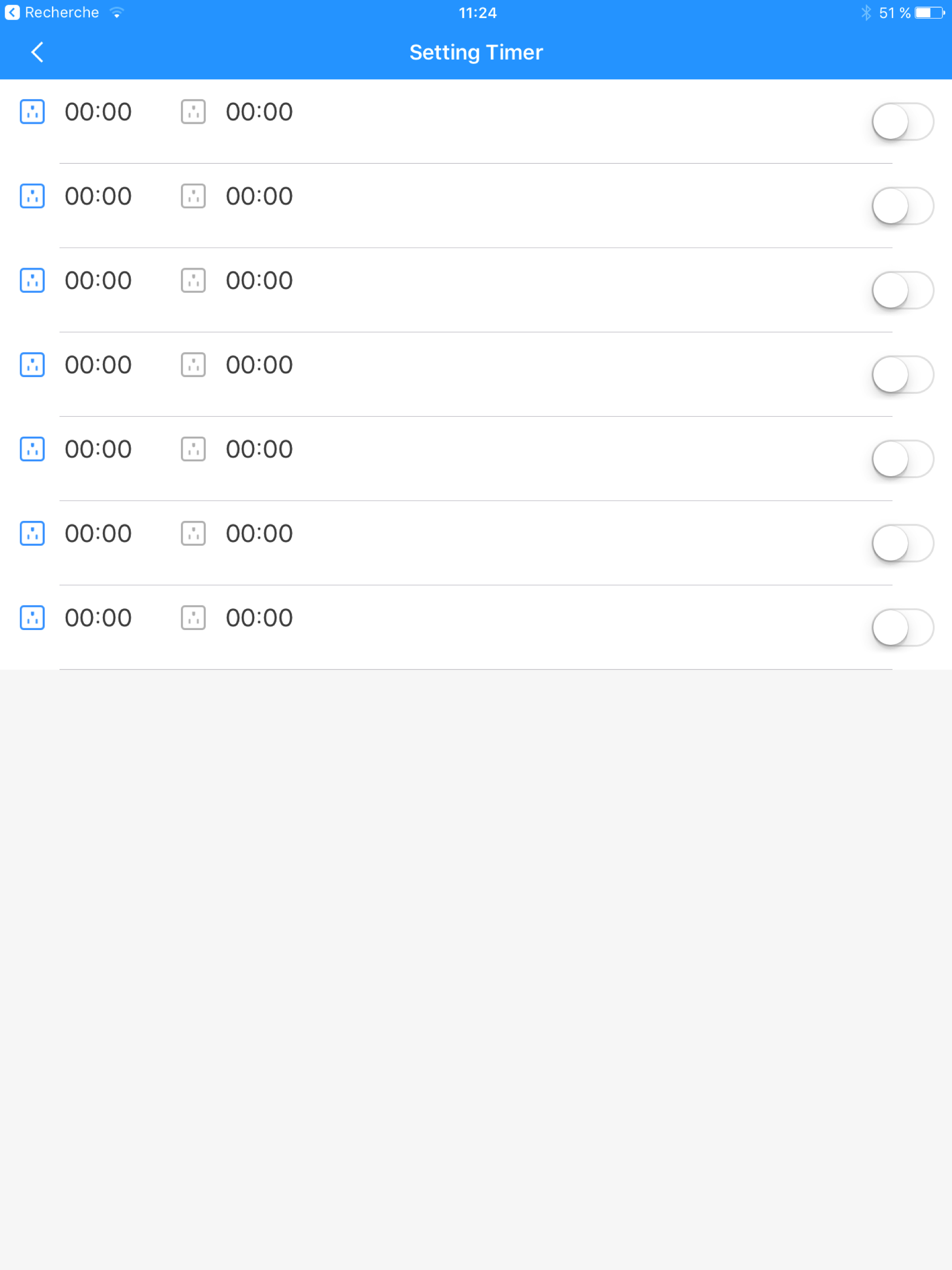The height and width of the screenshot is (1270, 952).
Task: Tap gray socket-off icon in third timer row
Action: pyautogui.click(x=193, y=280)
